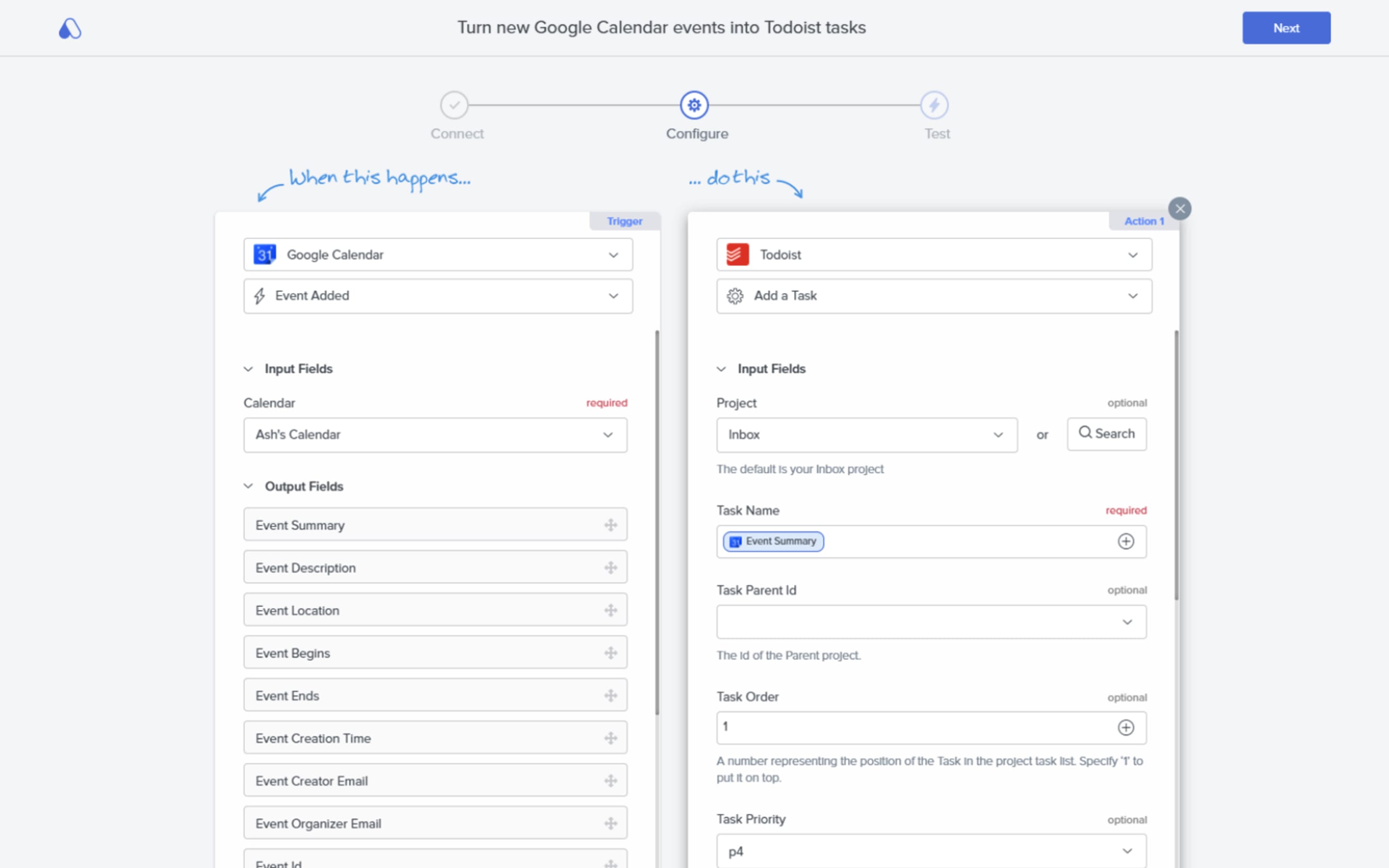Select the Event Description output field
This screenshot has width=1389, height=868.
(435, 567)
